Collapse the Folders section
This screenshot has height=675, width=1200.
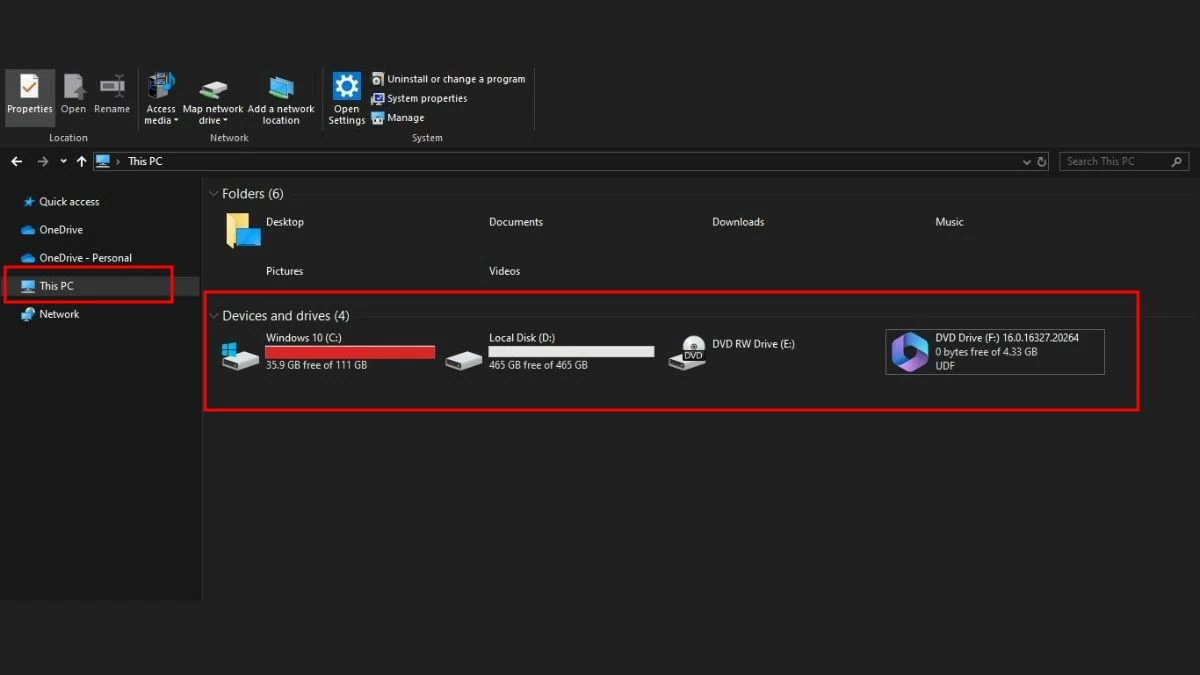(214, 193)
